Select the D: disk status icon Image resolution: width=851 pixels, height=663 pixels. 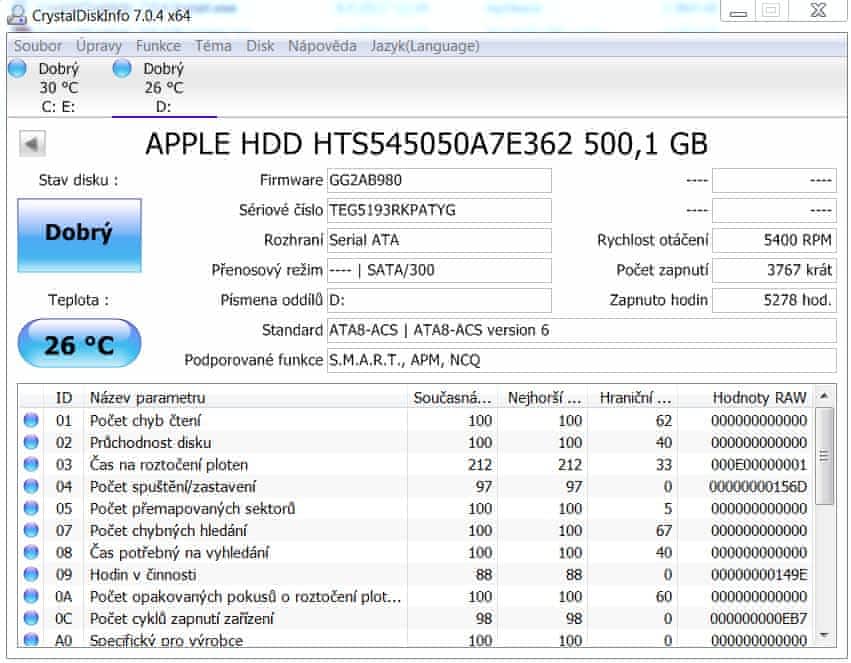point(122,69)
